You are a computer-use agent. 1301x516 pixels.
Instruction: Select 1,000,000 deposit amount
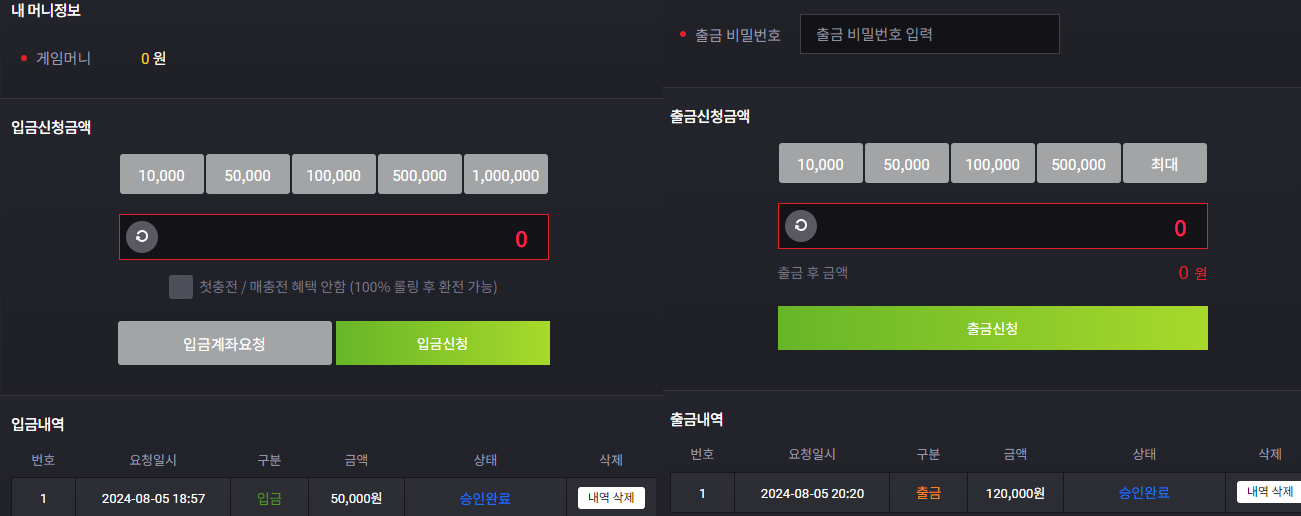click(506, 174)
